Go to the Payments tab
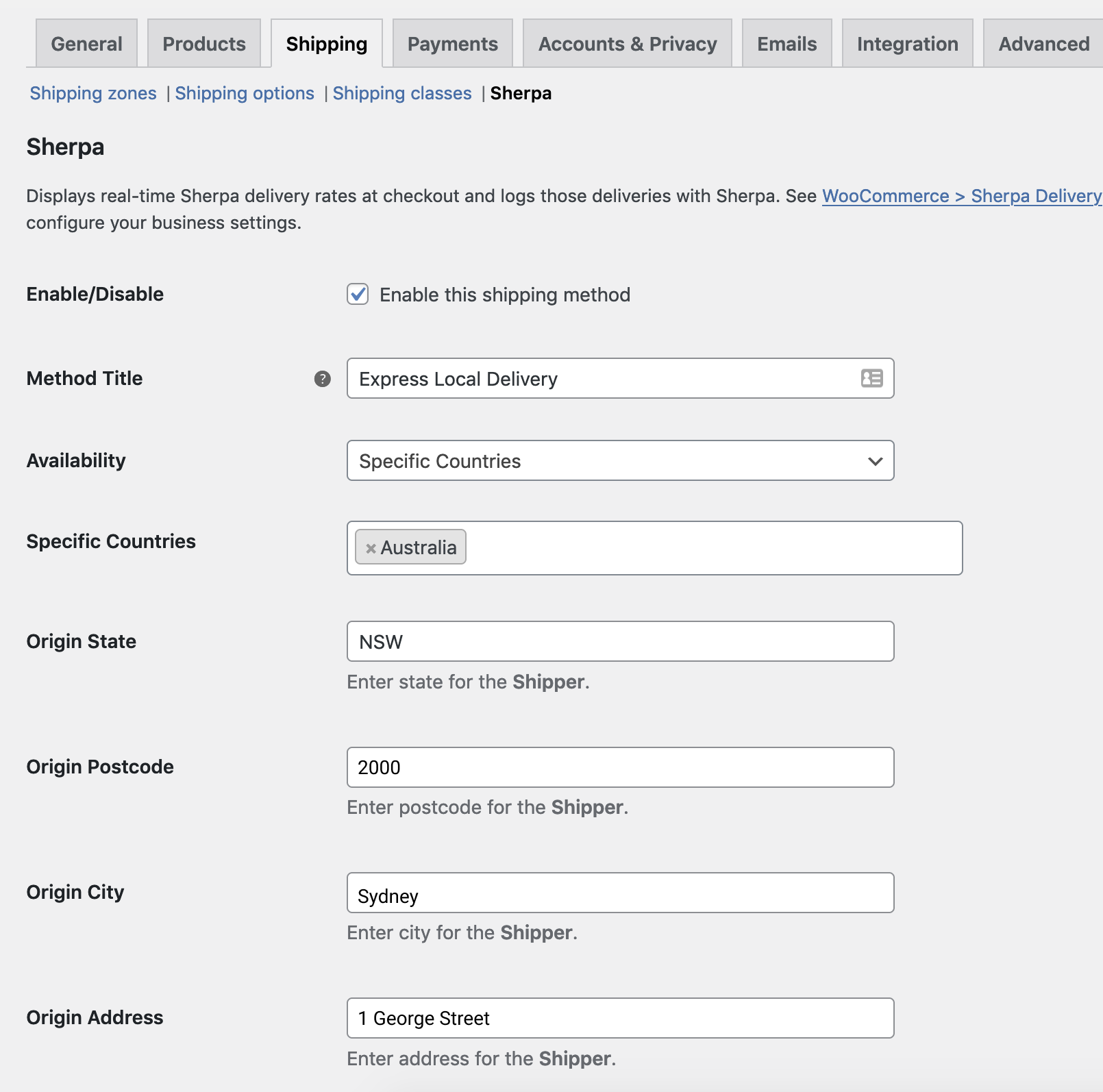The width and height of the screenshot is (1103, 1092). click(x=452, y=44)
